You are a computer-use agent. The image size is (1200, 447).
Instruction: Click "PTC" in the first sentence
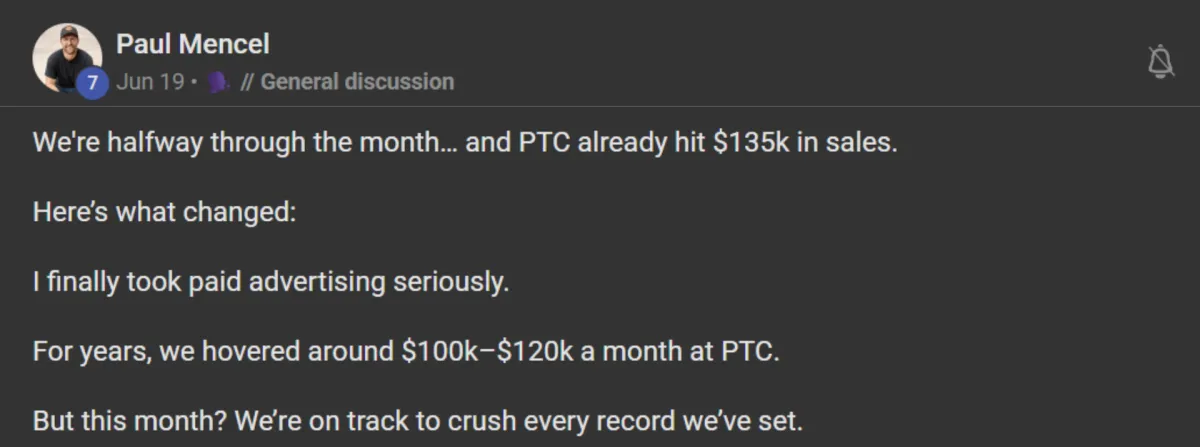(548, 143)
